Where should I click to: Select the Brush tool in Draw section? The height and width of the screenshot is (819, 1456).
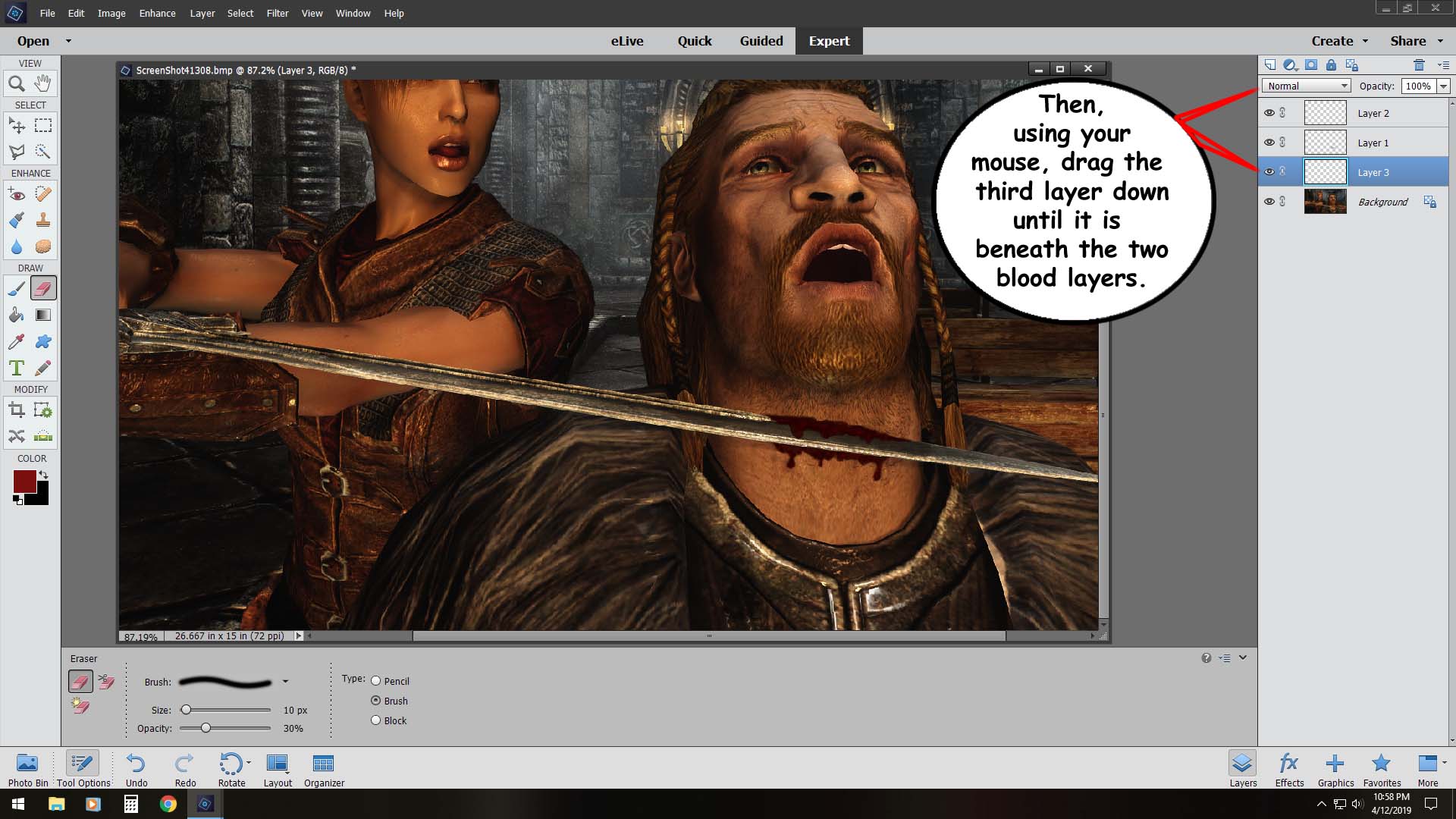tap(17, 288)
